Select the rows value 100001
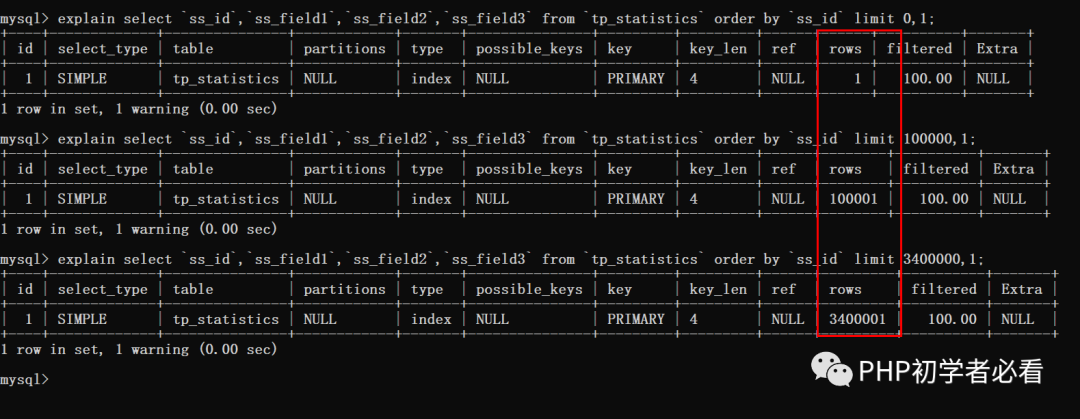1080x419 pixels. coord(854,199)
